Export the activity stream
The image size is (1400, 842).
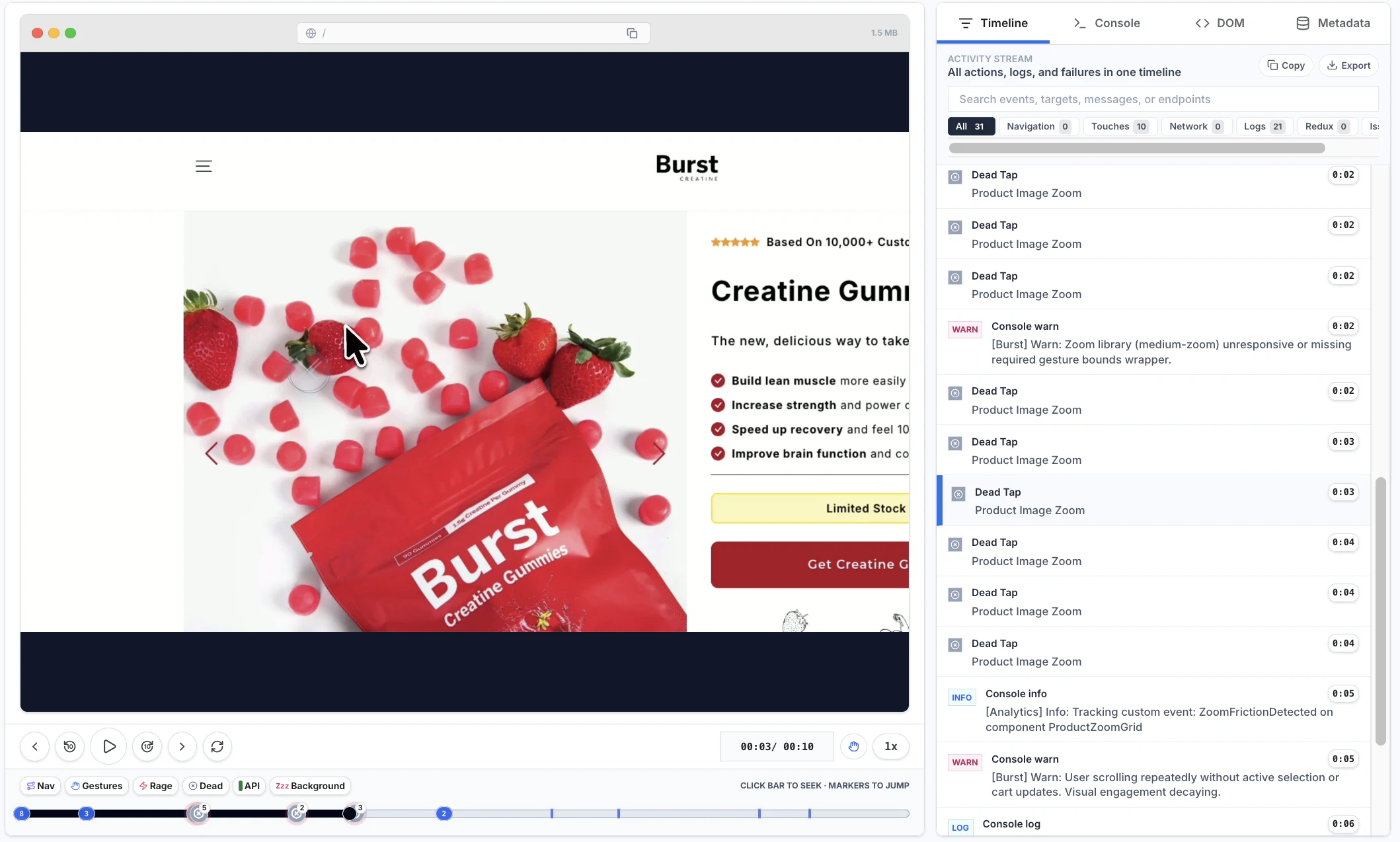tap(1348, 65)
